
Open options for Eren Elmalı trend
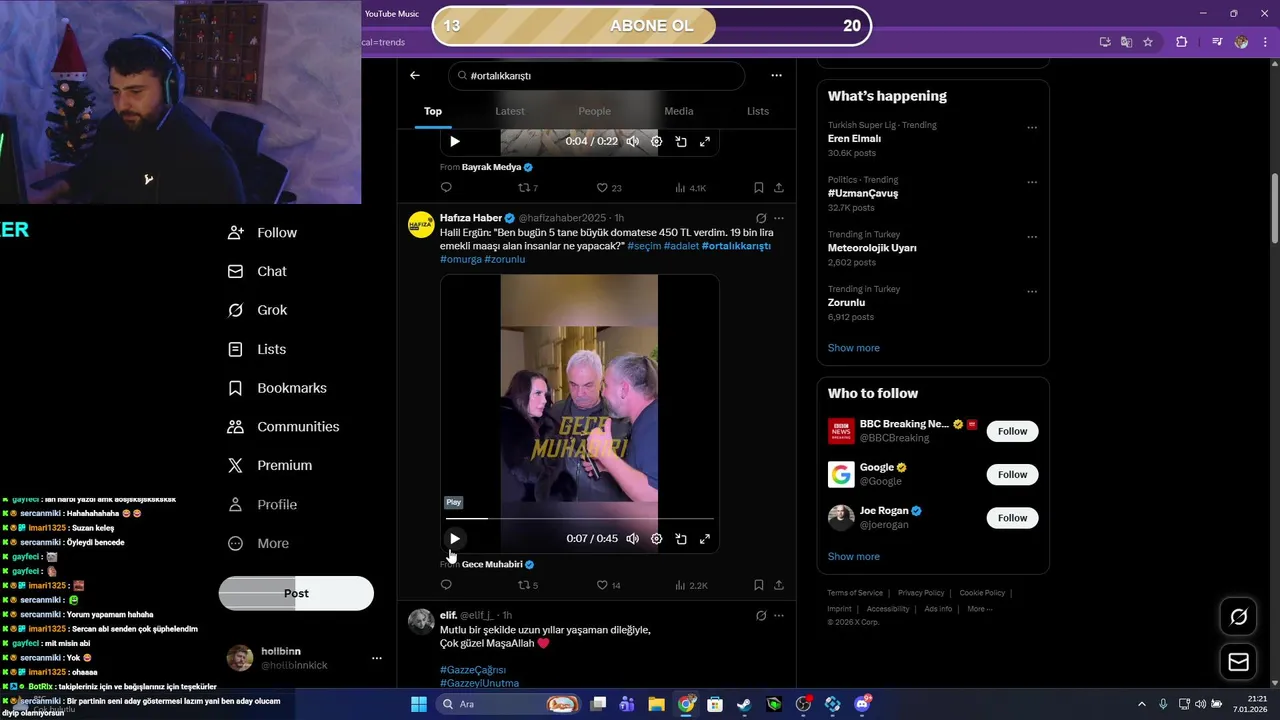pyautogui.click(x=1032, y=128)
